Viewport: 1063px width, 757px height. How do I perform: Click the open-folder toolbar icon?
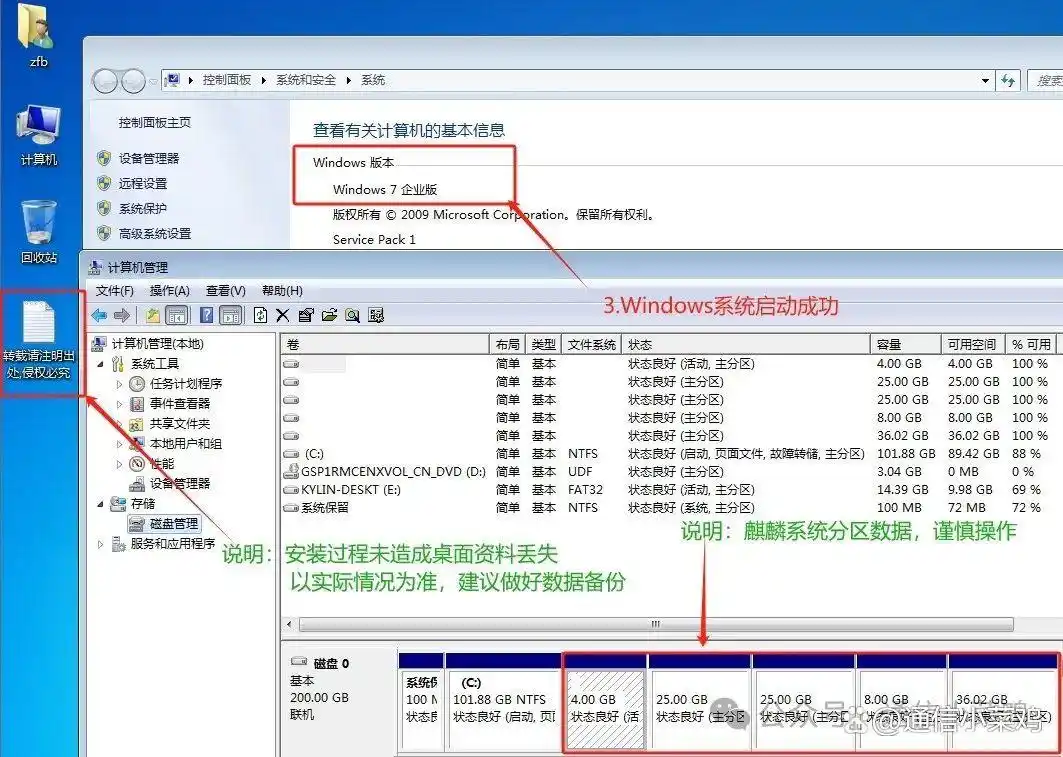(x=329, y=315)
